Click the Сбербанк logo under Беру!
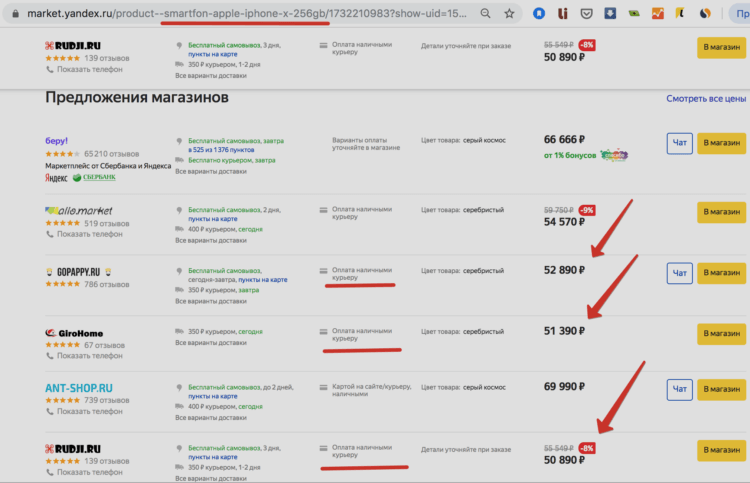The height and width of the screenshot is (483, 750). [94, 177]
